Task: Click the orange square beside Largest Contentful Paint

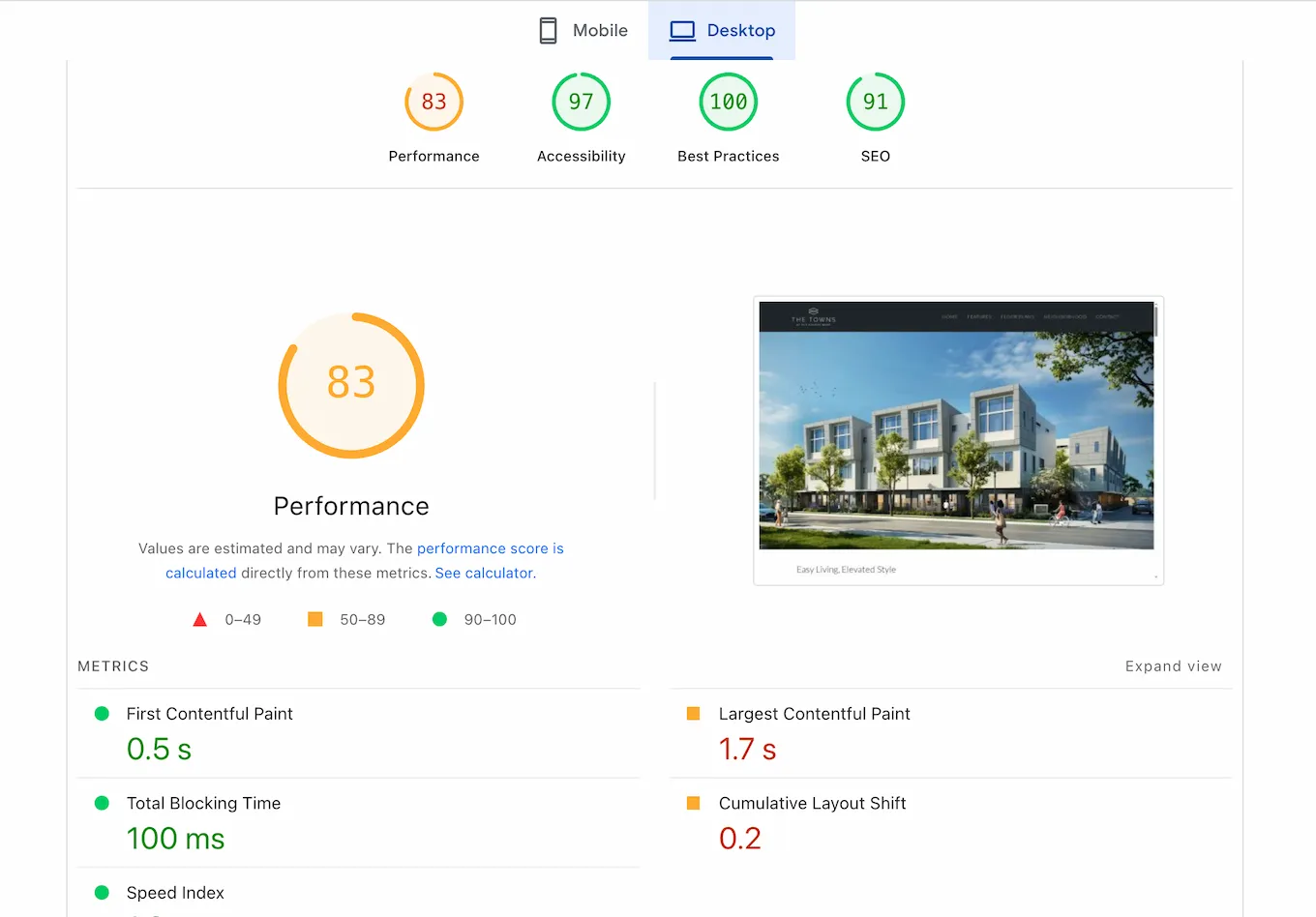Action: tap(693, 713)
